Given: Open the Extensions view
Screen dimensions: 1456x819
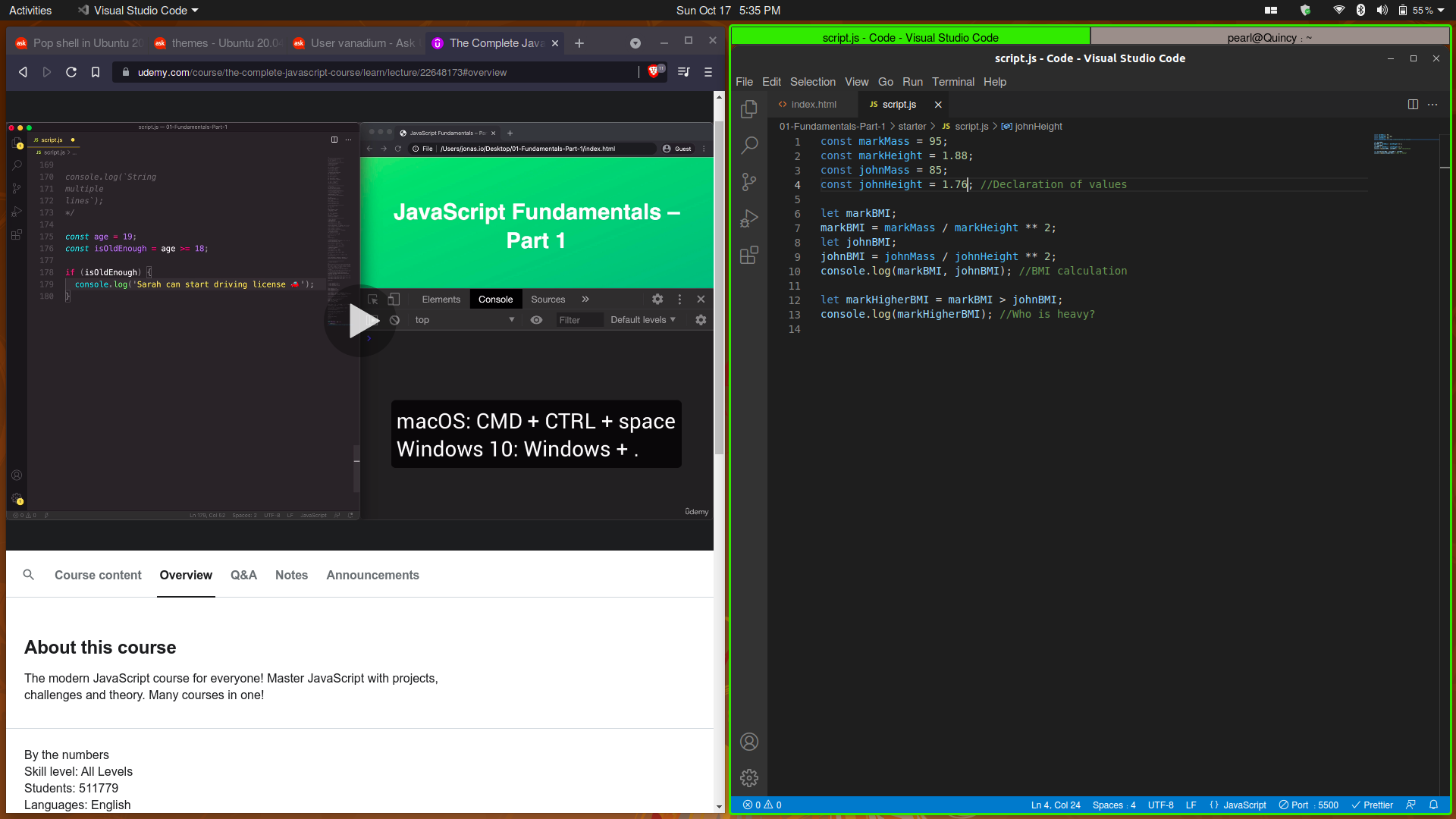Looking at the screenshot, I should 749,255.
